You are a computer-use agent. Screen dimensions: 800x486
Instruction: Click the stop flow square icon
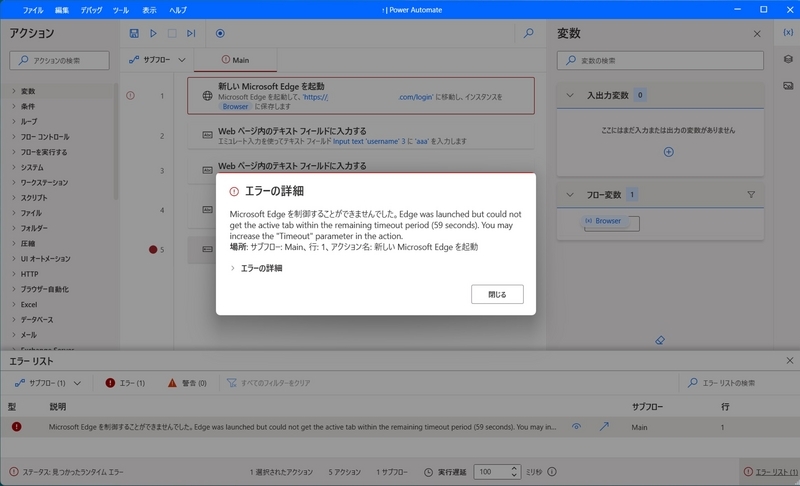(x=172, y=33)
